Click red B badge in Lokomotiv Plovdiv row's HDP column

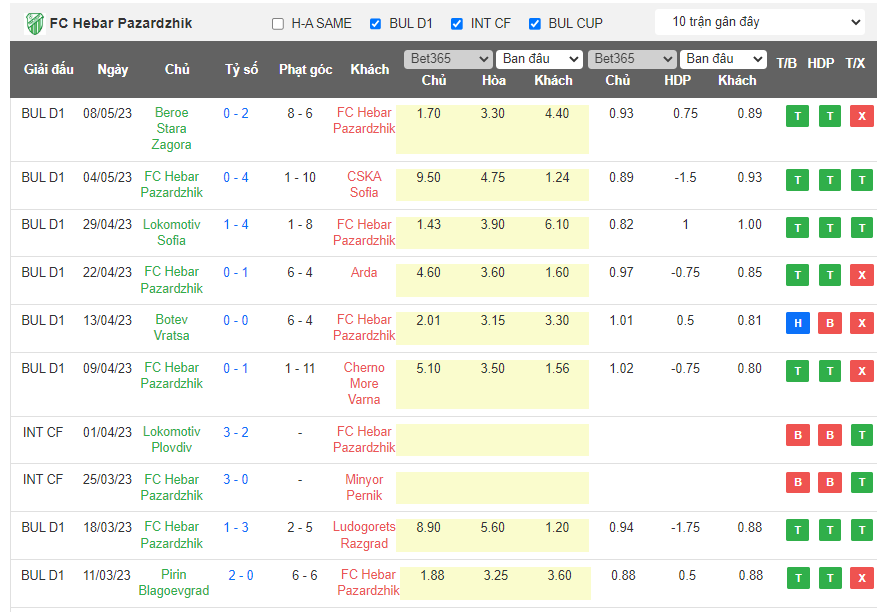point(829,435)
